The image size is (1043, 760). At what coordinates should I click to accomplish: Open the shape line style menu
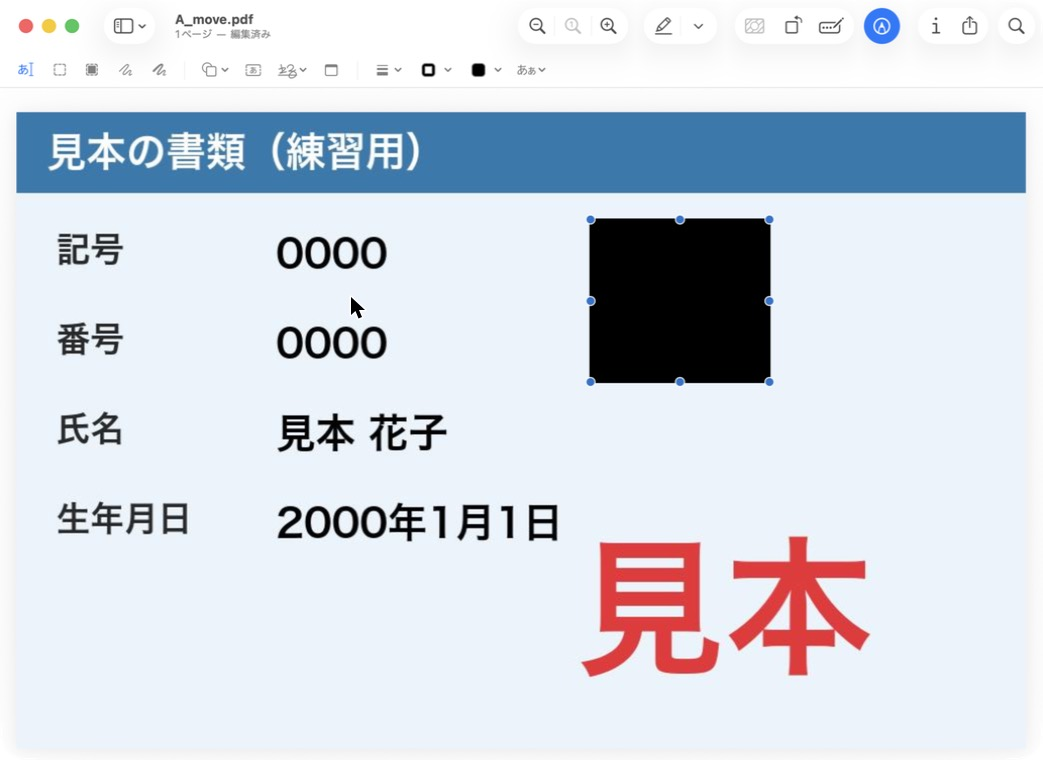click(x=388, y=70)
